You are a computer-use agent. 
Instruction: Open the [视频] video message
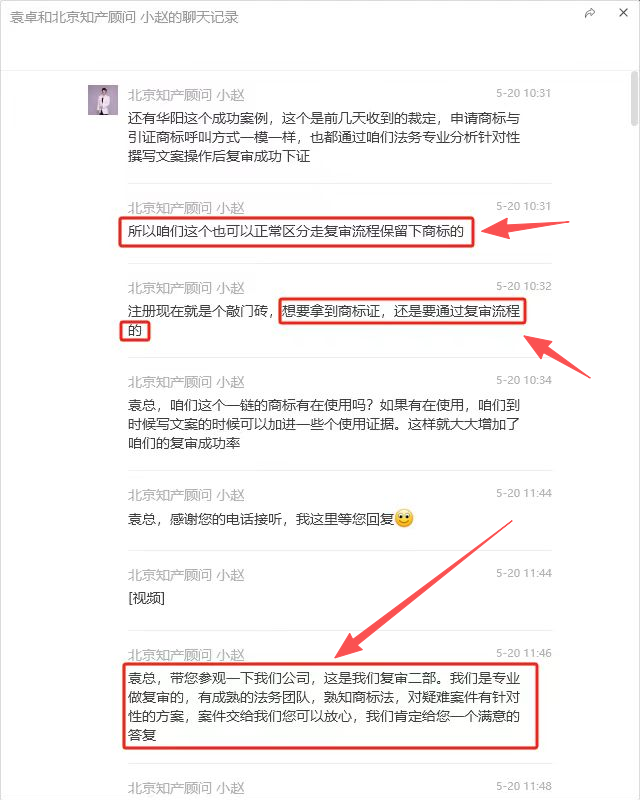[x=146, y=598]
